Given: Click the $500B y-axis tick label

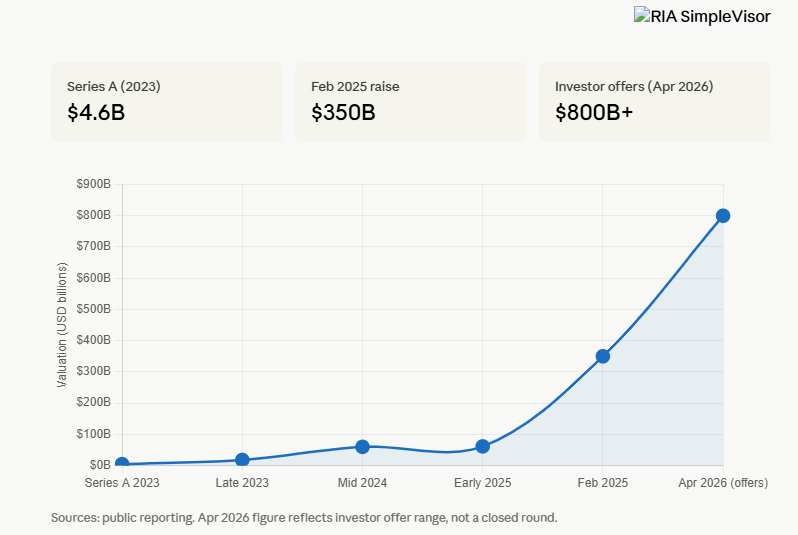Looking at the screenshot, I should 93,309.
